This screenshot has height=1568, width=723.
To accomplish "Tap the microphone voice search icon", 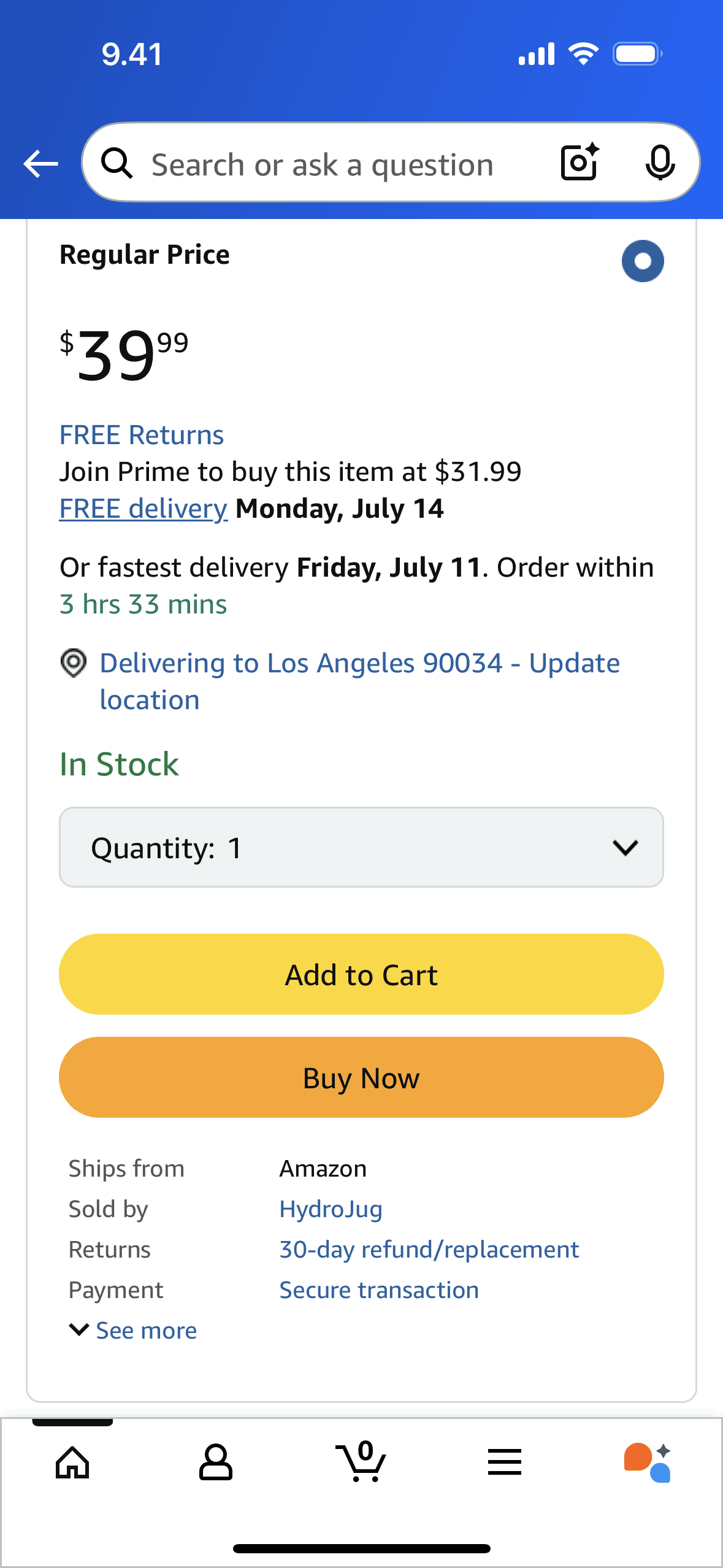I will click(660, 163).
